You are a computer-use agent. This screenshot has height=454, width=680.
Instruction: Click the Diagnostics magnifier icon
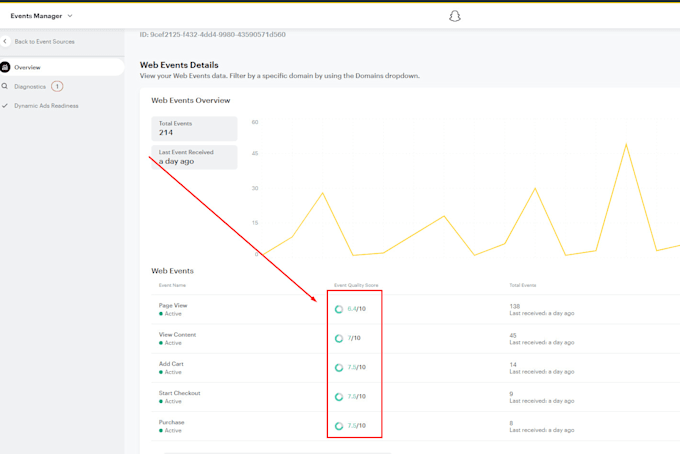[5, 86]
